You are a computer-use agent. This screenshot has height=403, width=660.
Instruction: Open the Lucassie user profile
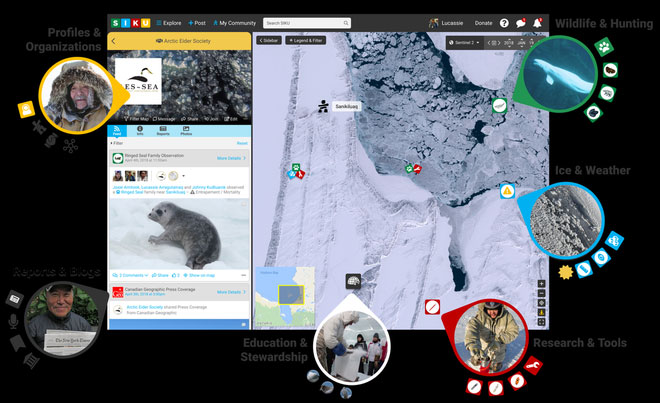[x=446, y=23]
